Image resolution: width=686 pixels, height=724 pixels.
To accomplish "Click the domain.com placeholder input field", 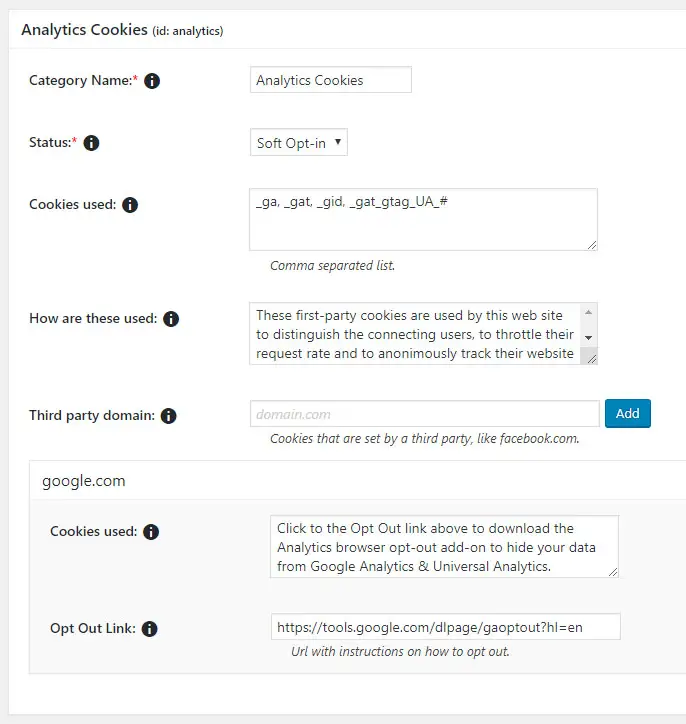I will pyautogui.click(x=424, y=414).
